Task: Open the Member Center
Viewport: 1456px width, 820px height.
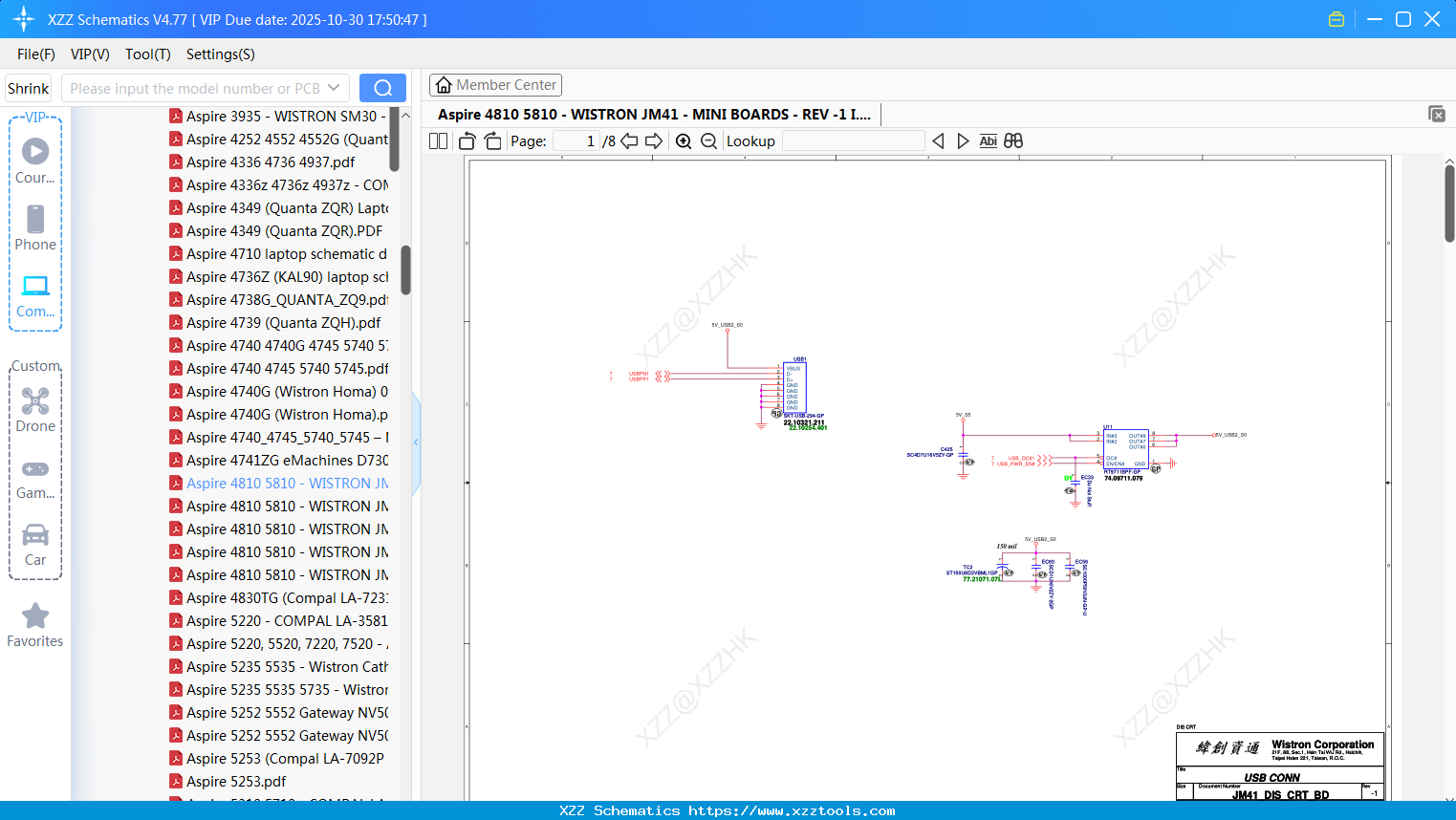Action: 495,85
